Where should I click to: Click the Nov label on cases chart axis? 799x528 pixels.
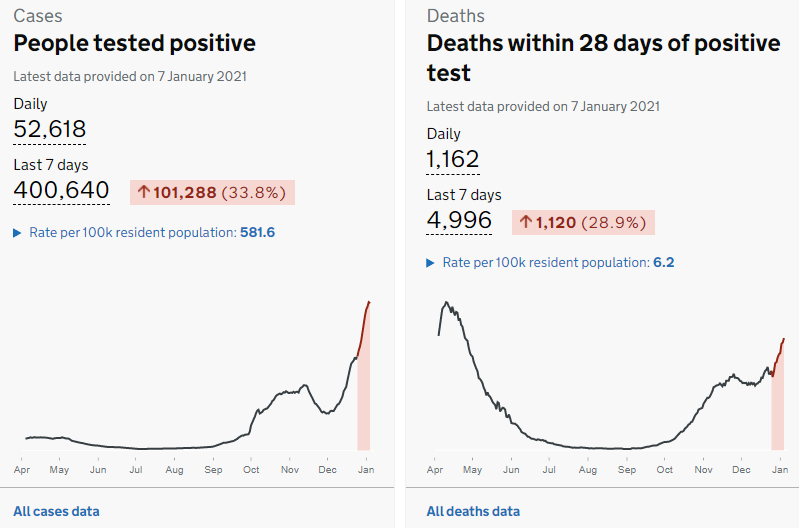tap(289, 469)
